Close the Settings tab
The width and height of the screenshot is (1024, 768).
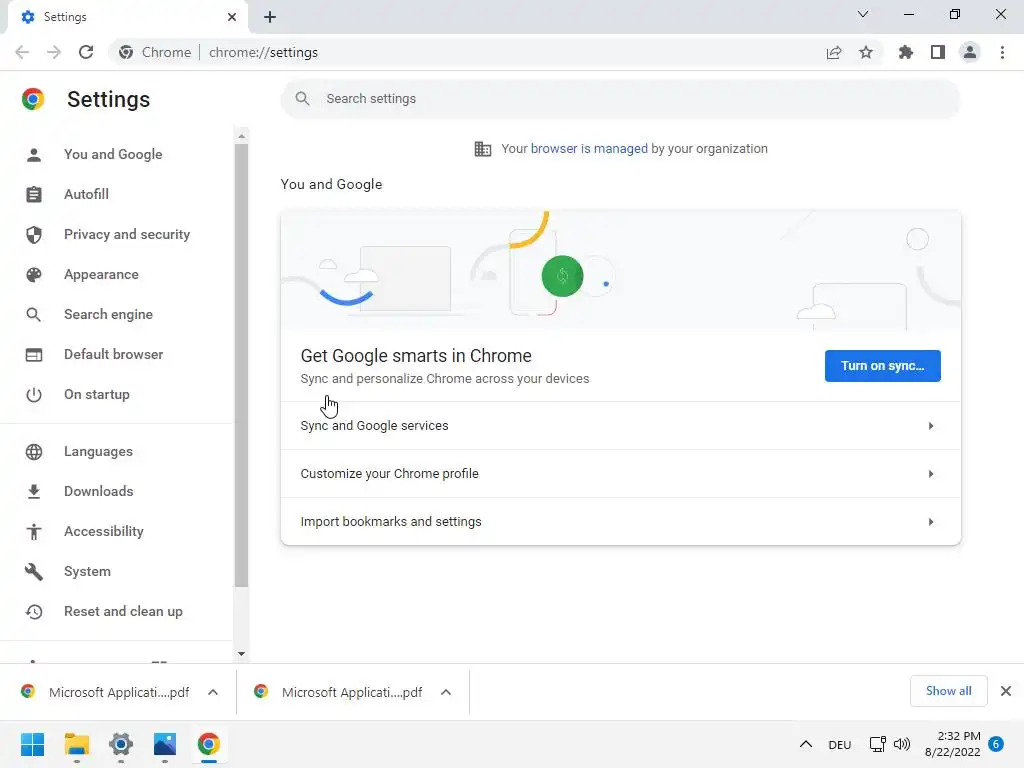[232, 17]
